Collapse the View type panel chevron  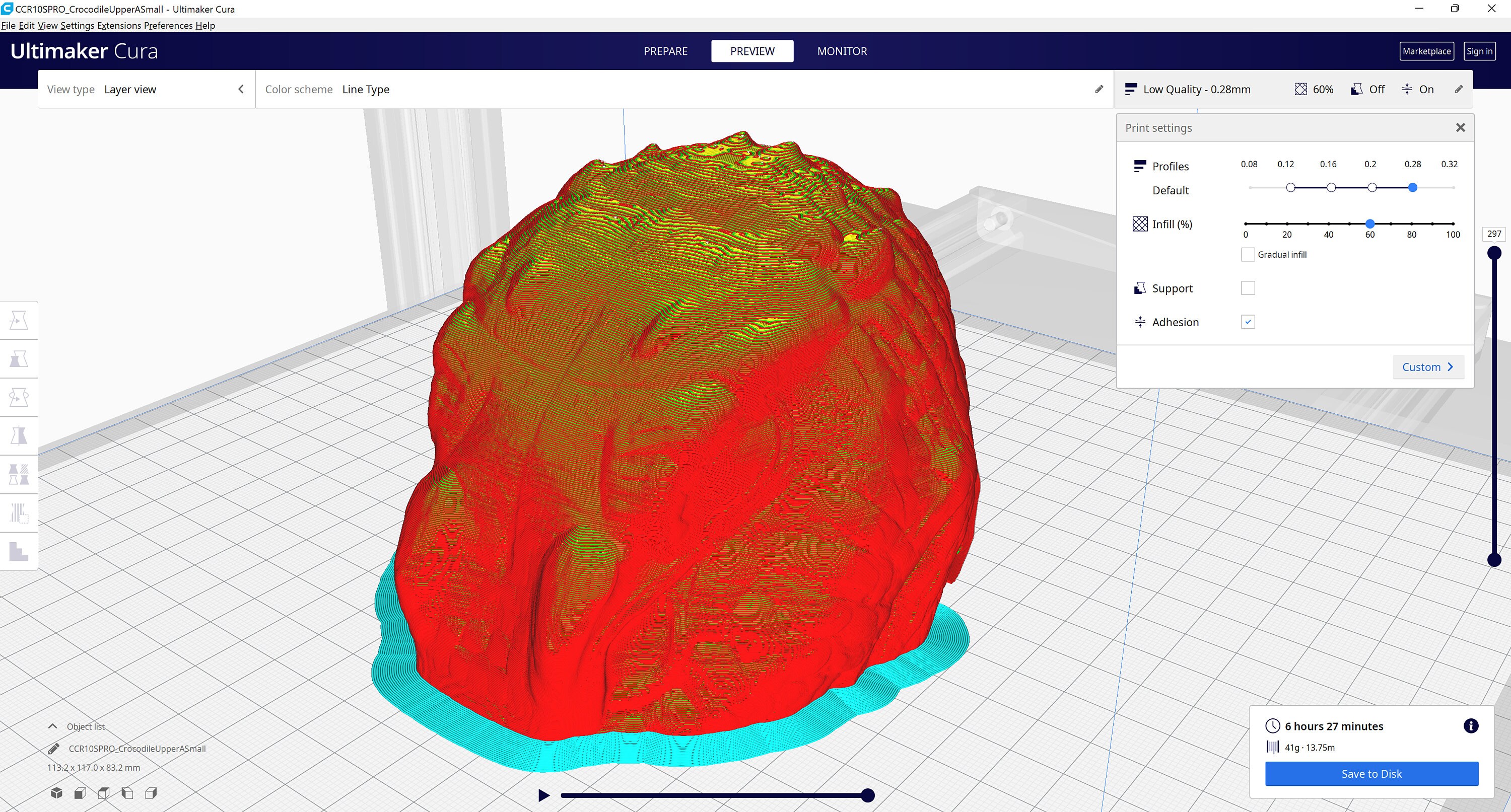240,89
